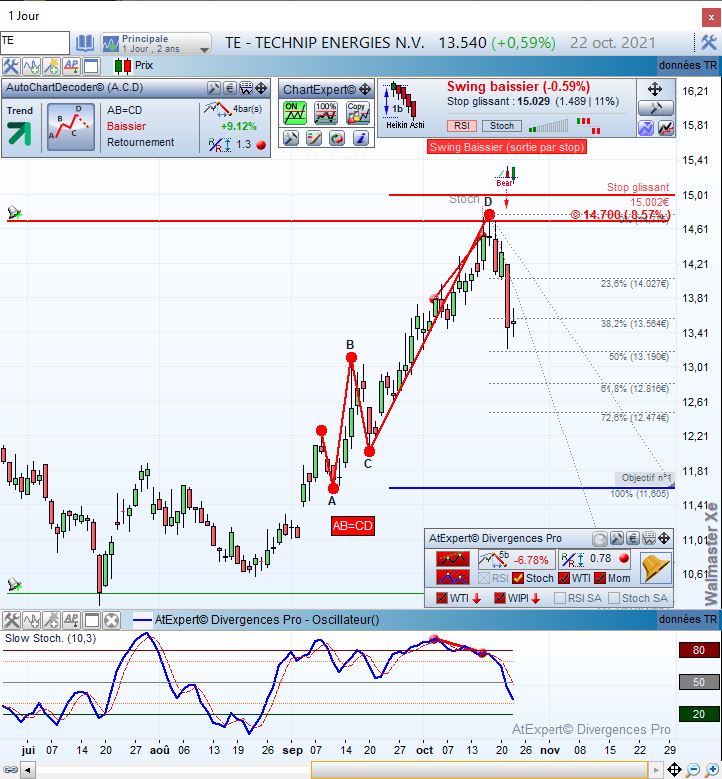Click the euro icon in AutoChartDecoder header
722x779 pixels.
tap(230, 88)
